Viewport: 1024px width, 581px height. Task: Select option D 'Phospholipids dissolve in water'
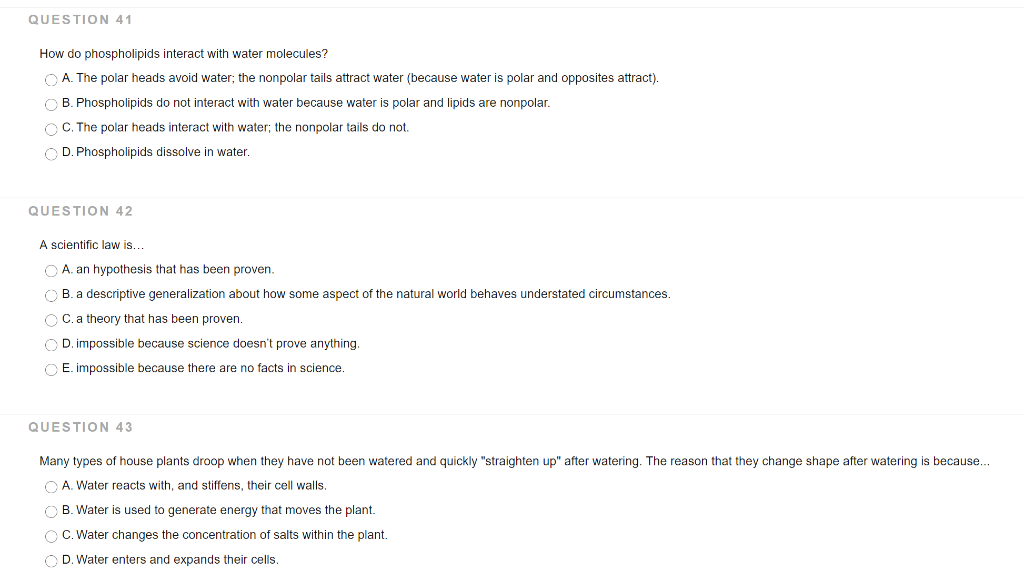pos(51,154)
